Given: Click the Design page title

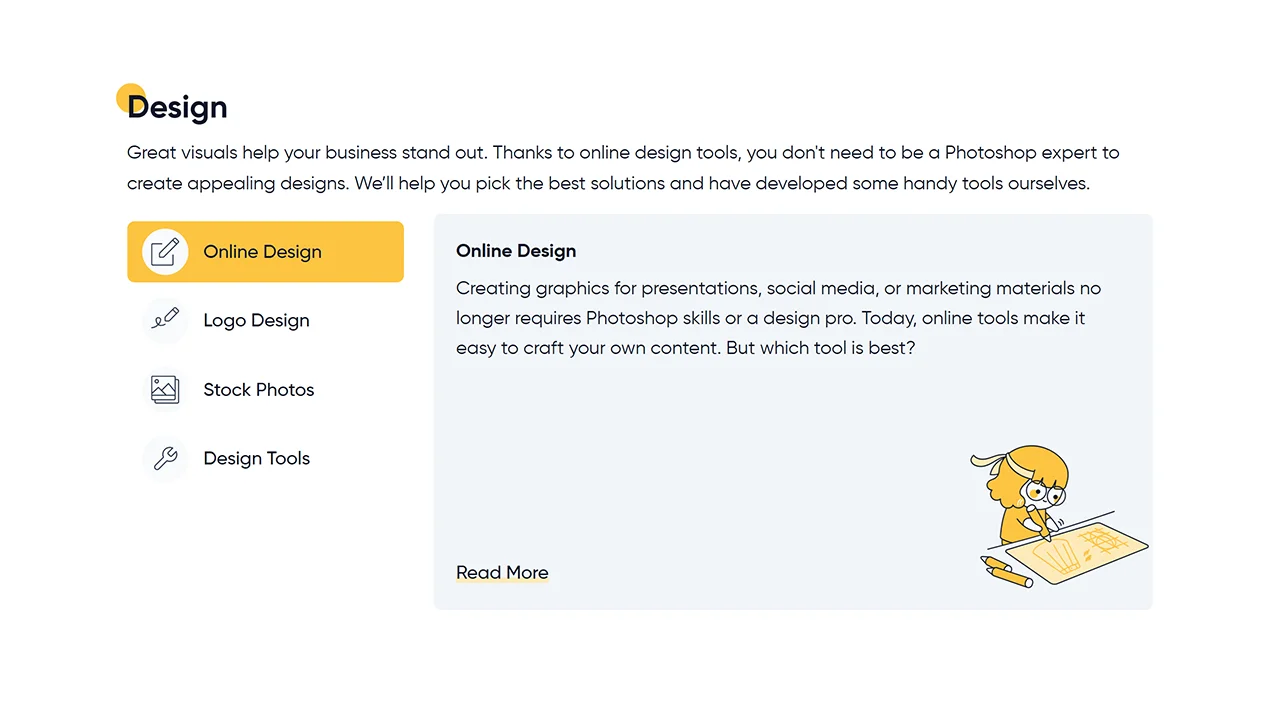Looking at the screenshot, I should (181, 107).
